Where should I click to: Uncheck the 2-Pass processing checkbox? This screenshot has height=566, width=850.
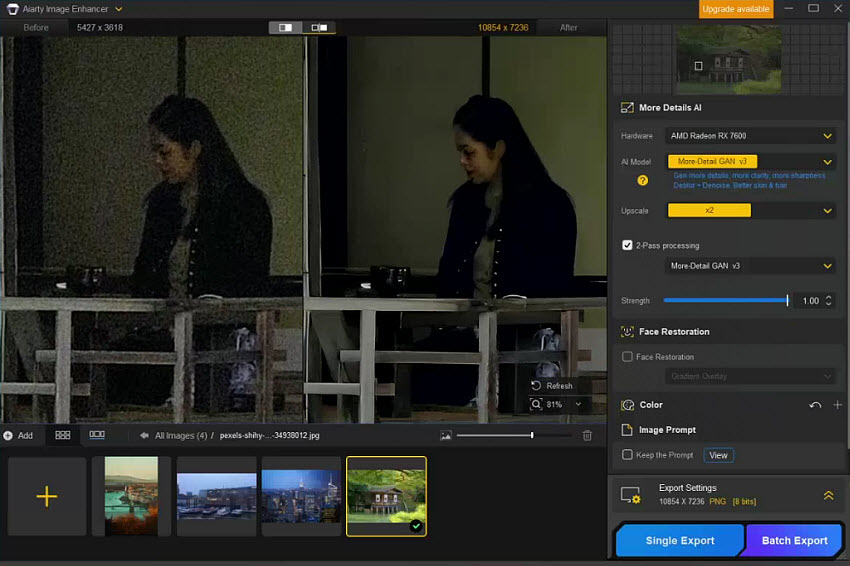pos(627,245)
